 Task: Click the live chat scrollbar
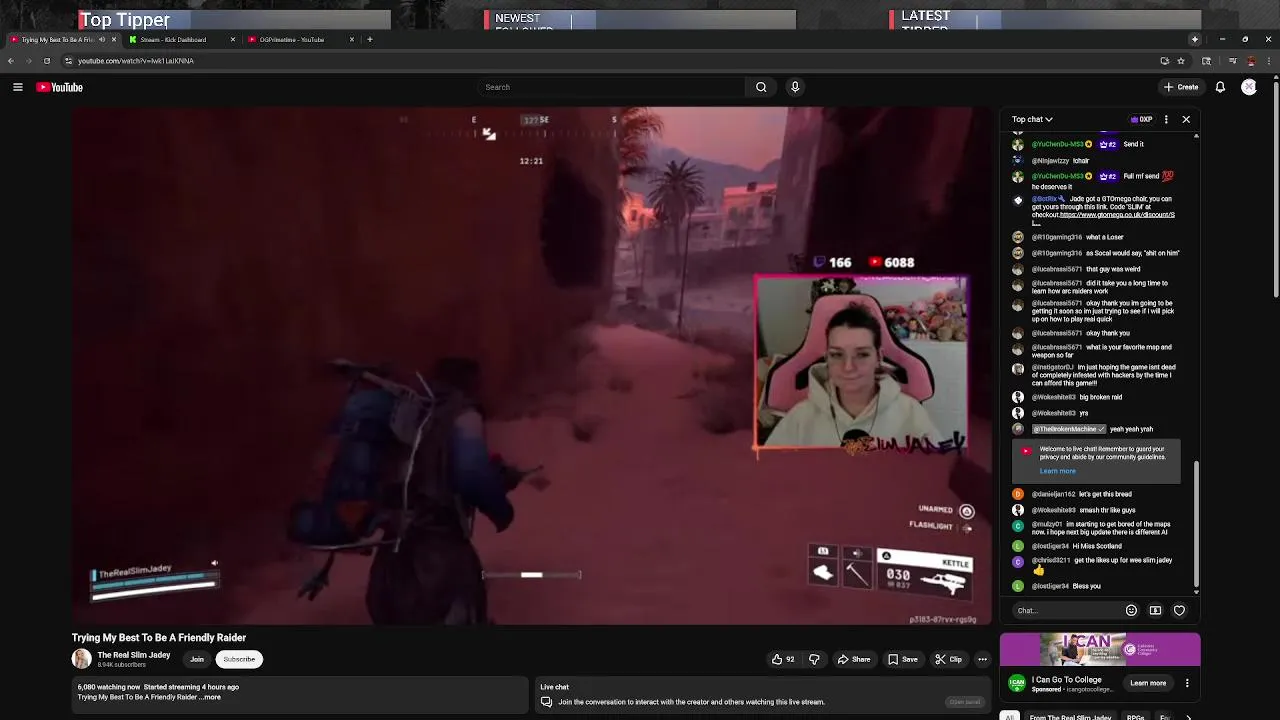[1196, 526]
